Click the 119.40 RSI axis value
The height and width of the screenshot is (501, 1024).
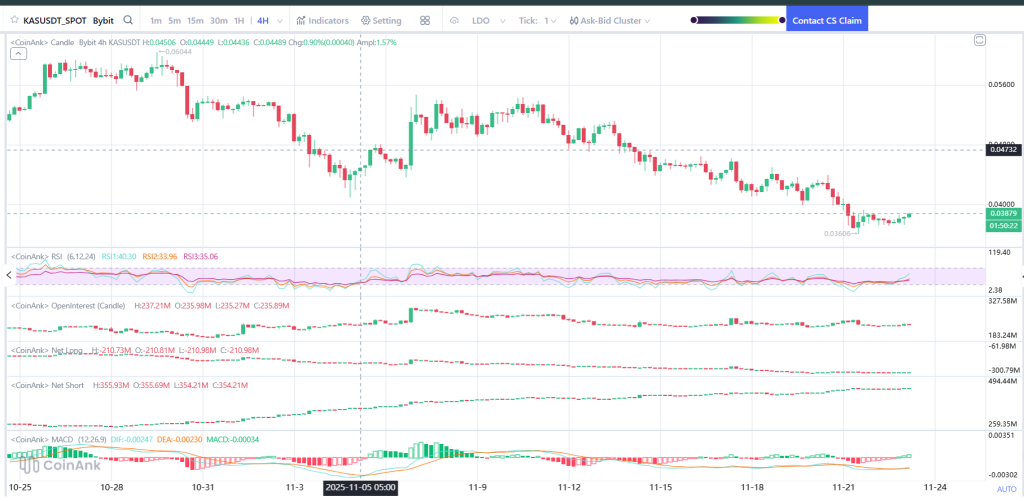pos(1000,252)
